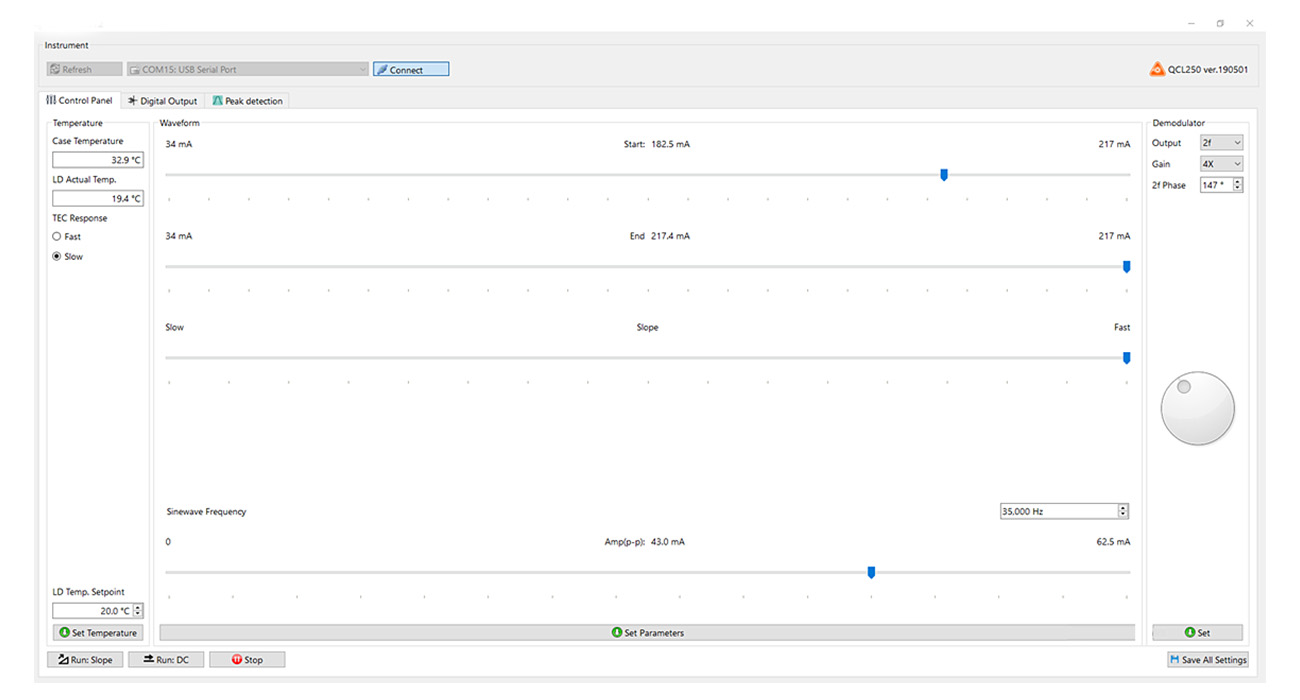Select Fast TEC response radio button

(57, 237)
